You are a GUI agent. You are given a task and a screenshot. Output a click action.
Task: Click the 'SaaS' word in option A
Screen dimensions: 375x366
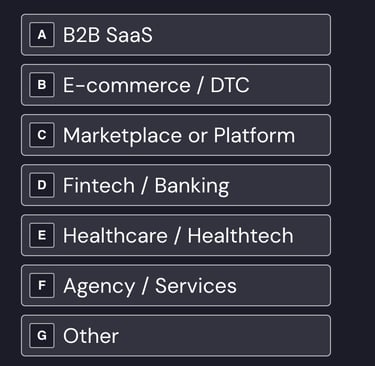pyautogui.click(x=129, y=35)
